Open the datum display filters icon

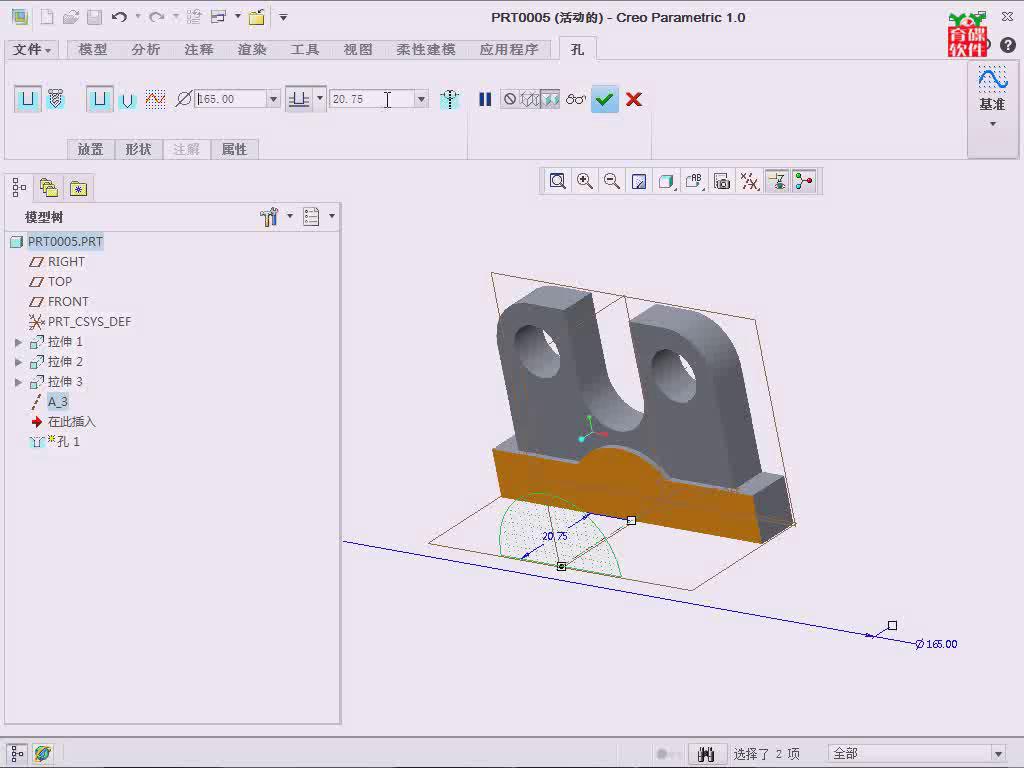tap(750, 181)
